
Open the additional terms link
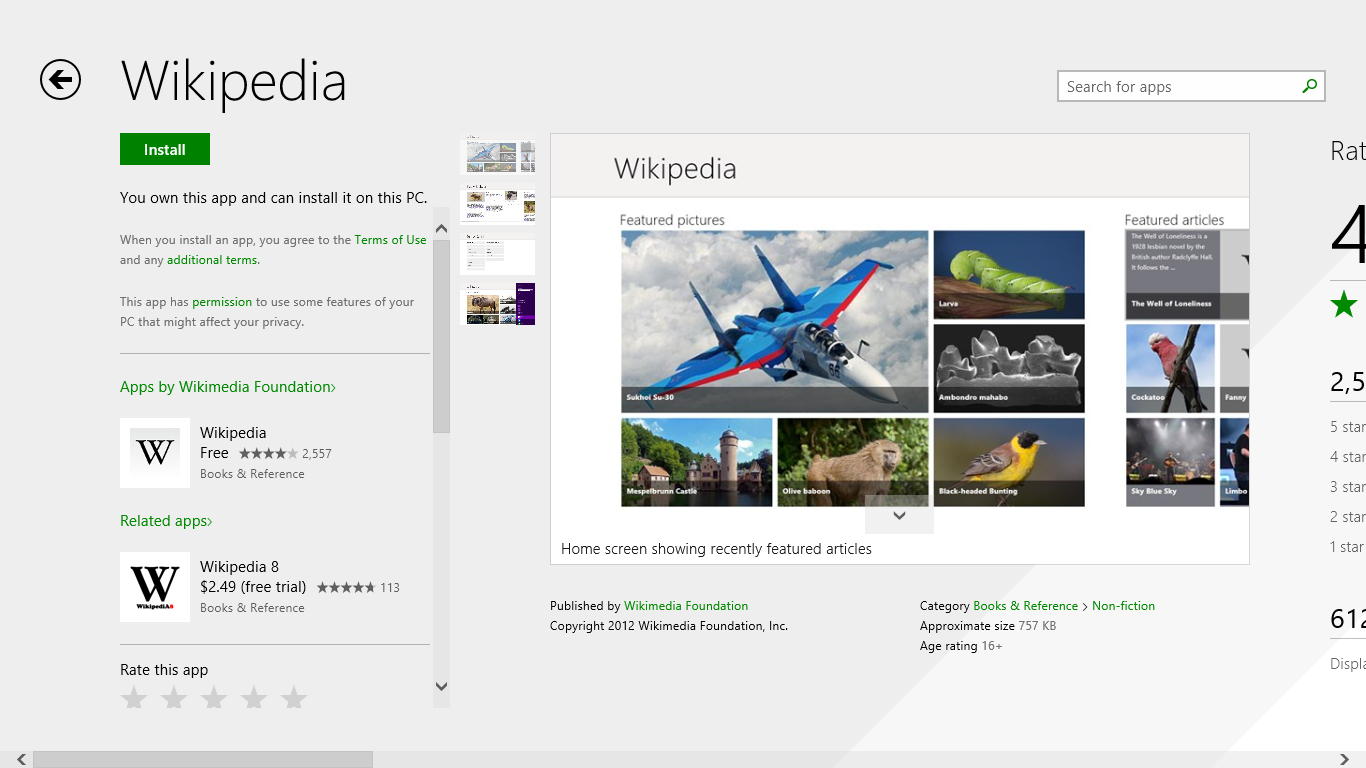tap(212, 260)
